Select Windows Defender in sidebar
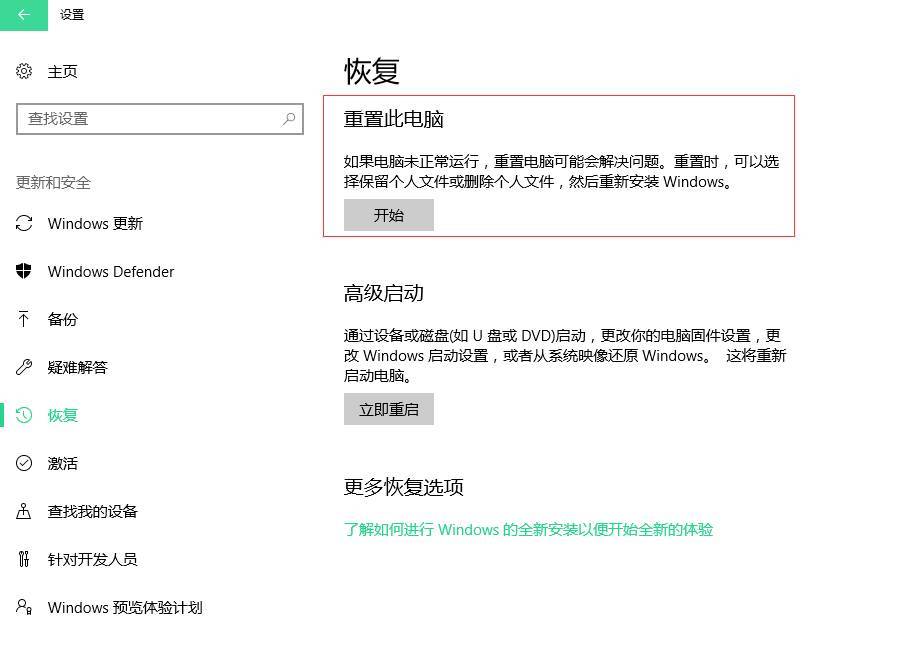 point(111,272)
